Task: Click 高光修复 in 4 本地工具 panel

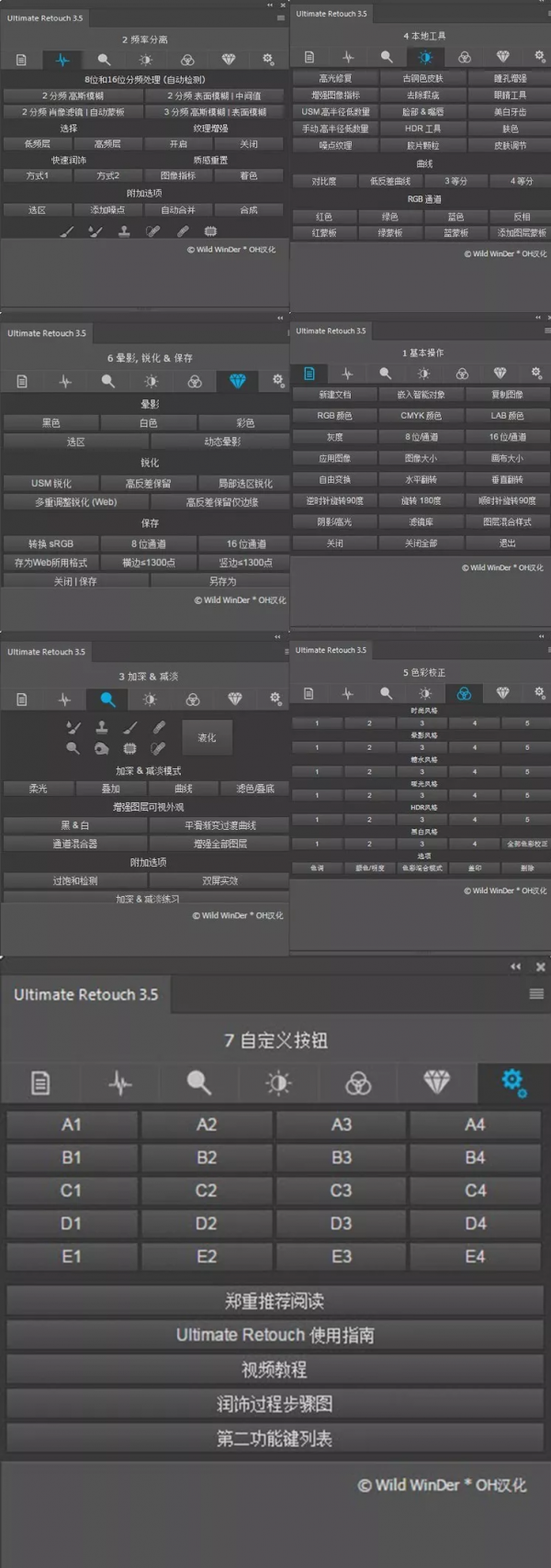Action: (335, 79)
